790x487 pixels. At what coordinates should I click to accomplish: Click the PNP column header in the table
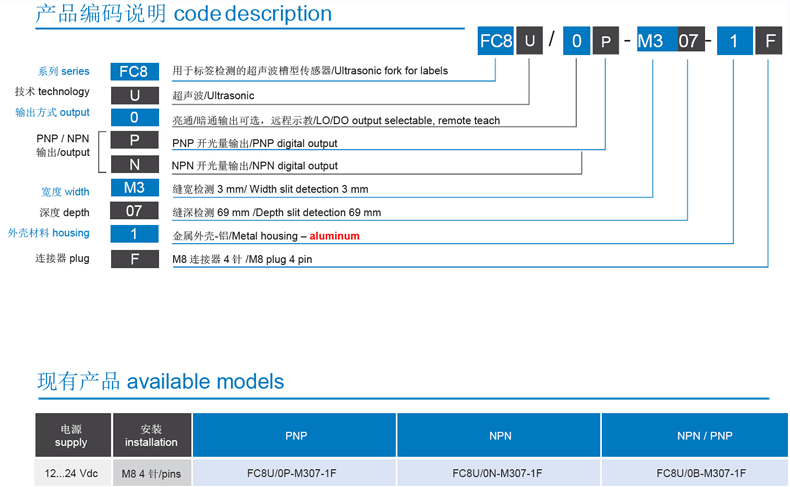click(295, 436)
